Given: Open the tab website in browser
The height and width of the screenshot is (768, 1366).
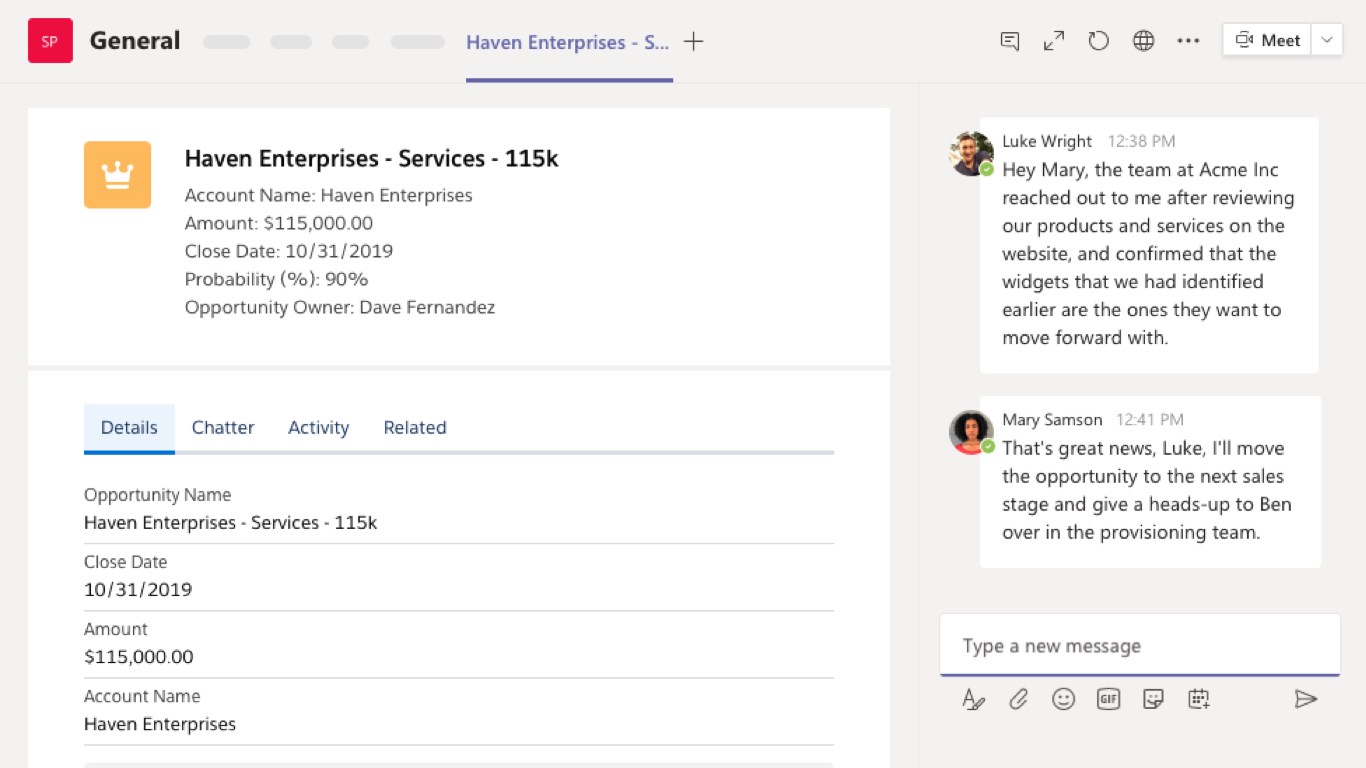Looking at the screenshot, I should pos(1143,40).
